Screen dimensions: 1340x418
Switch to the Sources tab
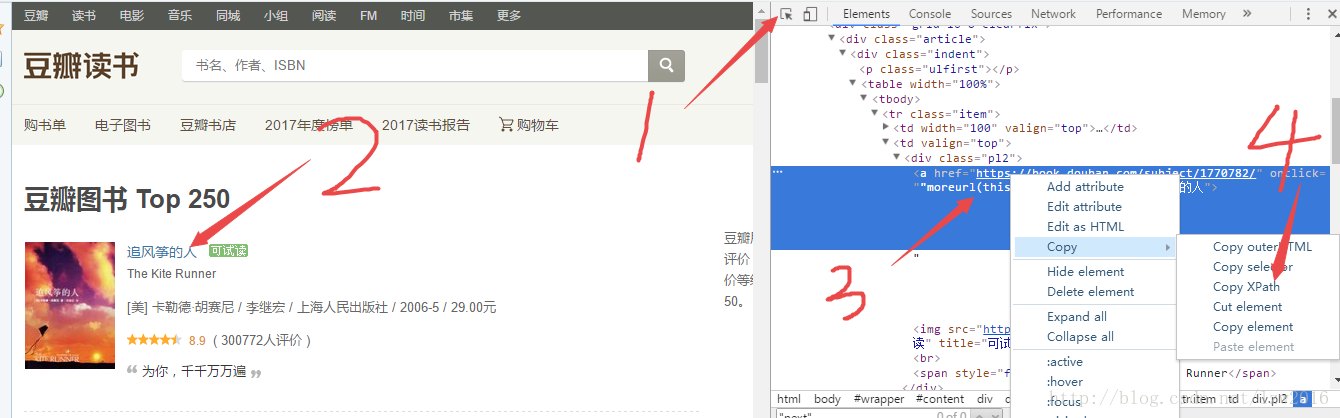[991, 14]
